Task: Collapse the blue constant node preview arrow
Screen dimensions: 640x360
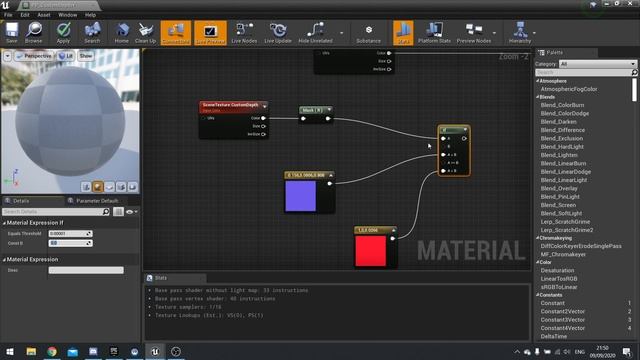Action: tap(331, 176)
